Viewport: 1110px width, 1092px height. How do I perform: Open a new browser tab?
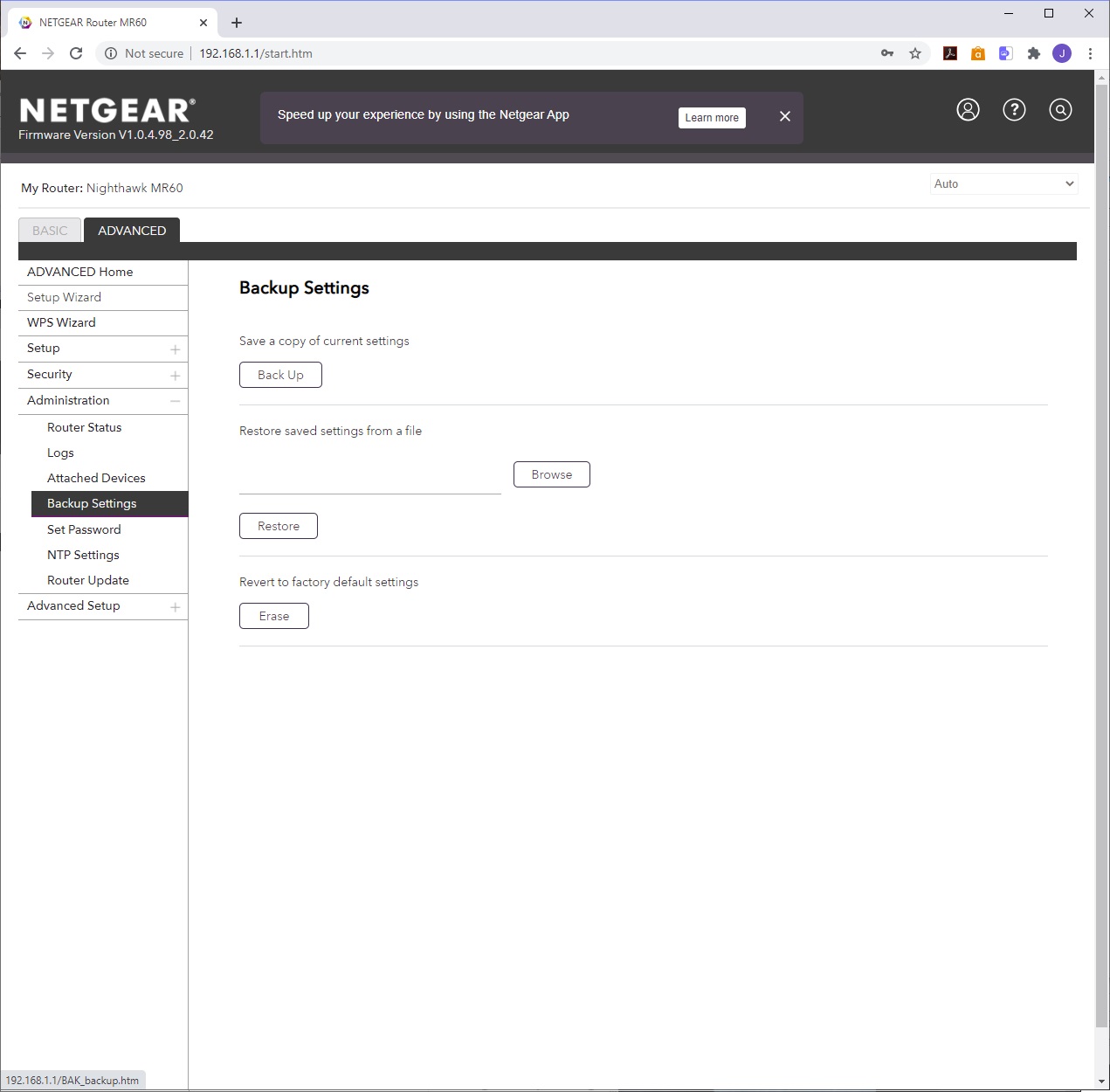pos(237,23)
